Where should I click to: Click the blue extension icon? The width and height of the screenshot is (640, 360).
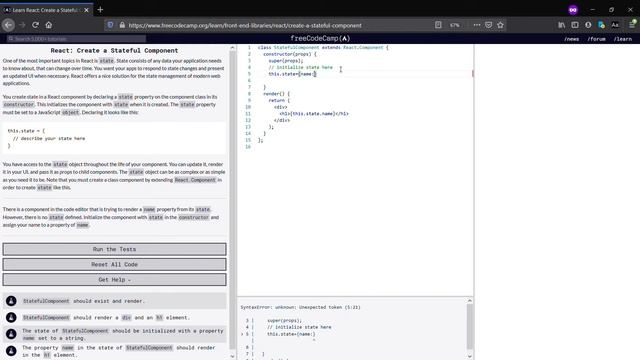point(601,25)
